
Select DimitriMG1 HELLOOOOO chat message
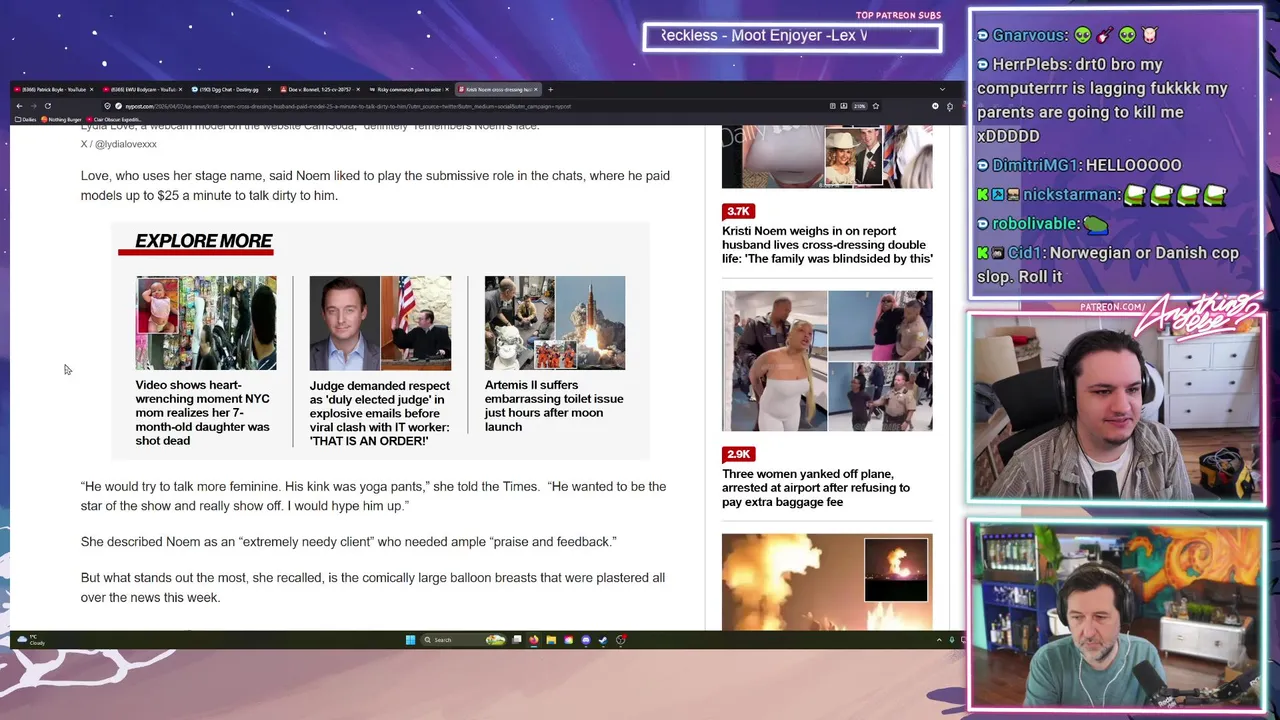[1080, 165]
